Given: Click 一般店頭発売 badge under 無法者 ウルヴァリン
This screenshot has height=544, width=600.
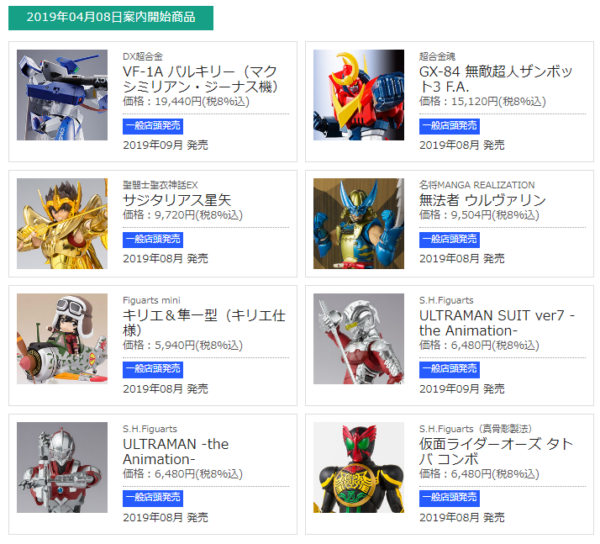Looking at the screenshot, I should pyautogui.click(x=449, y=240).
